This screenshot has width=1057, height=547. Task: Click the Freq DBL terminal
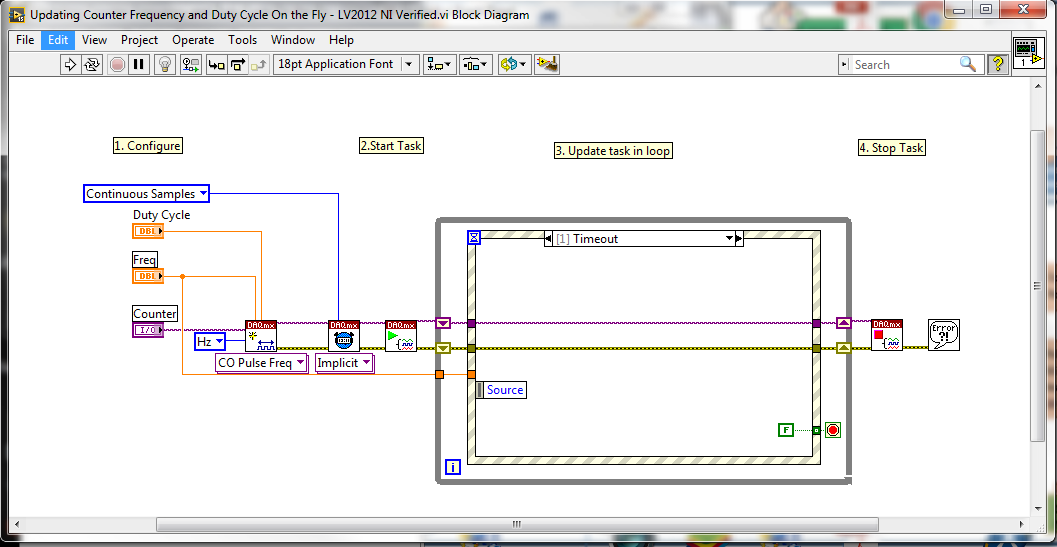click(148, 276)
